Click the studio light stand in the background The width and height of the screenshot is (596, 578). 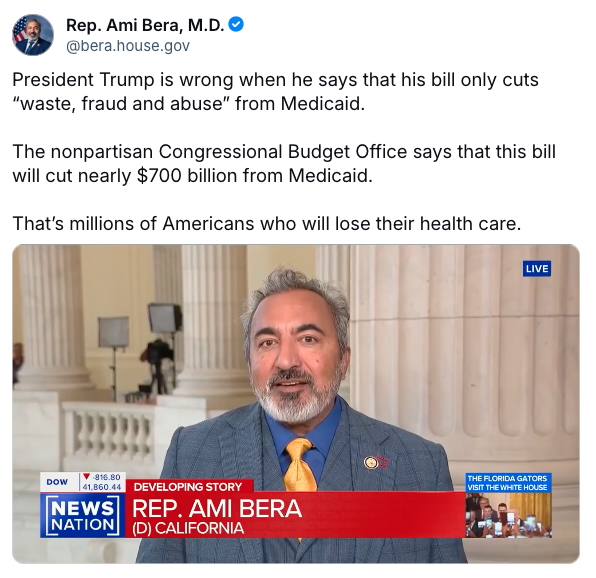114,357
